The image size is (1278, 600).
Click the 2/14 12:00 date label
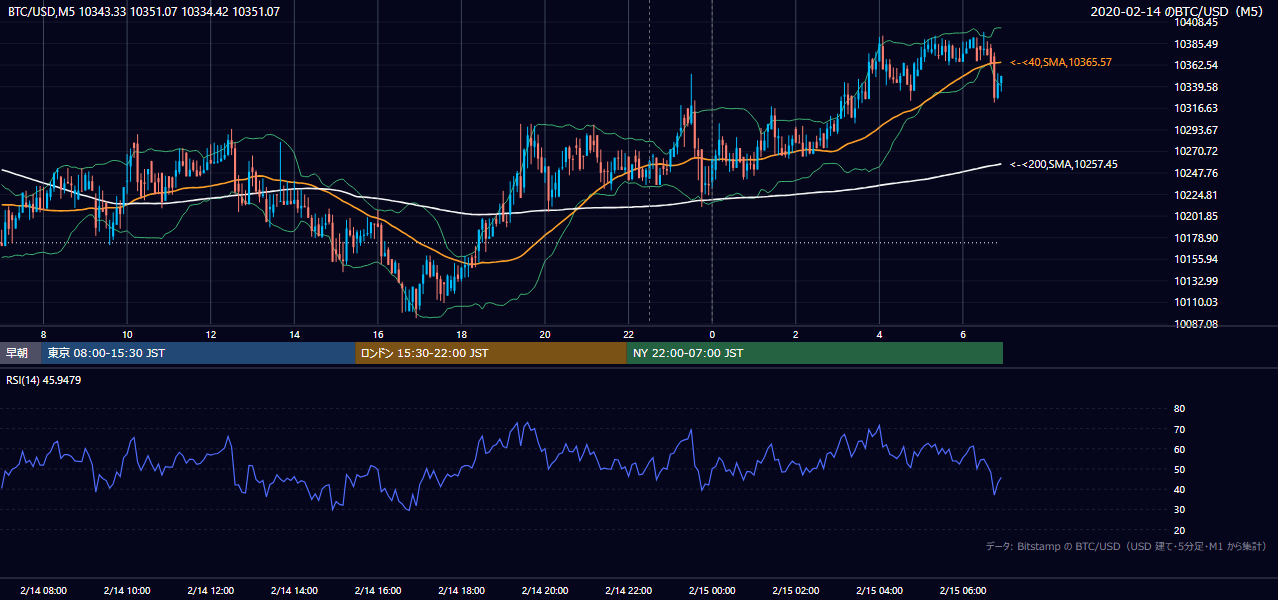tap(210, 590)
